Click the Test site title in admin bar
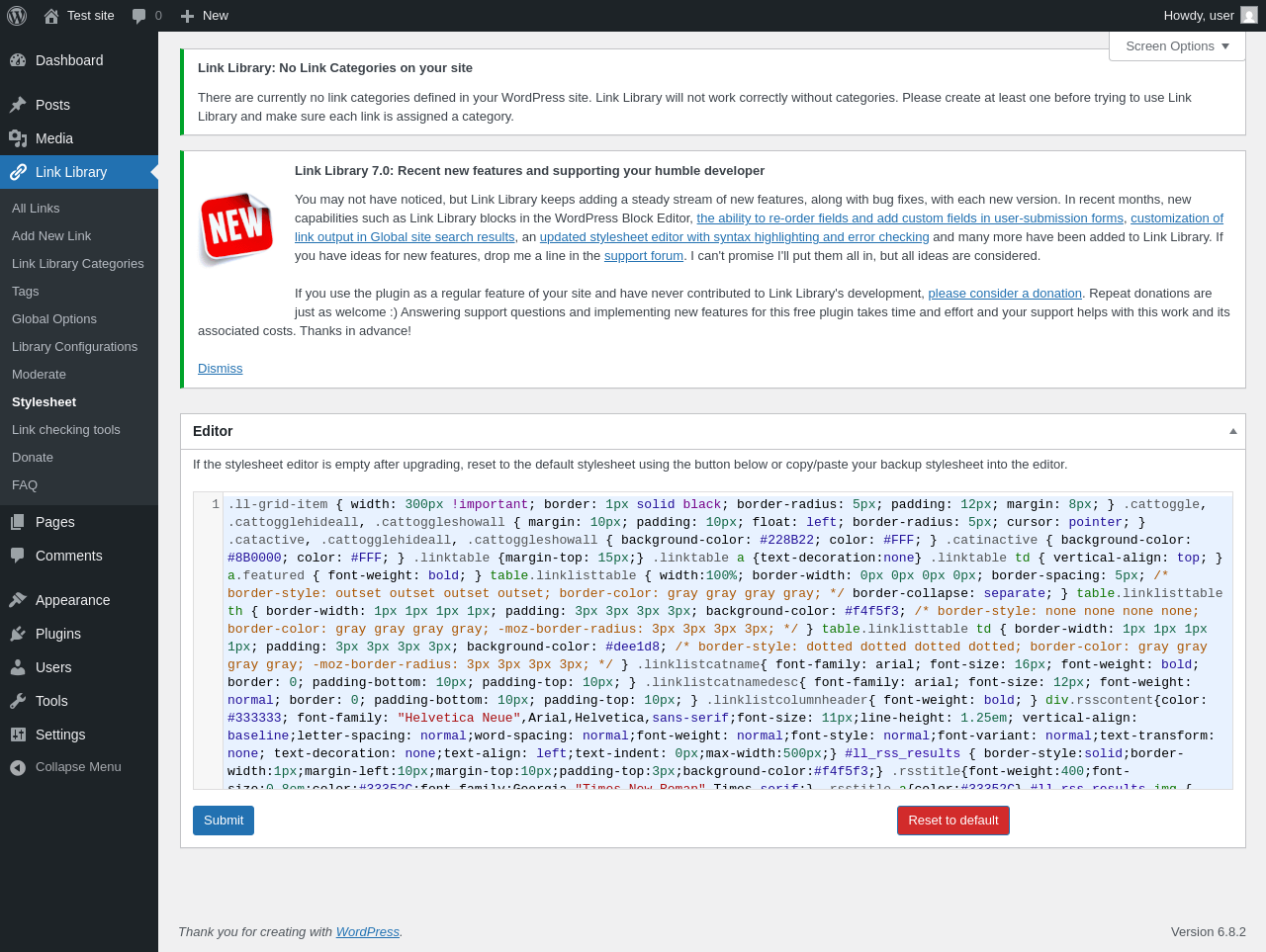The height and width of the screenshot is (952, 1266). (91, 16)
